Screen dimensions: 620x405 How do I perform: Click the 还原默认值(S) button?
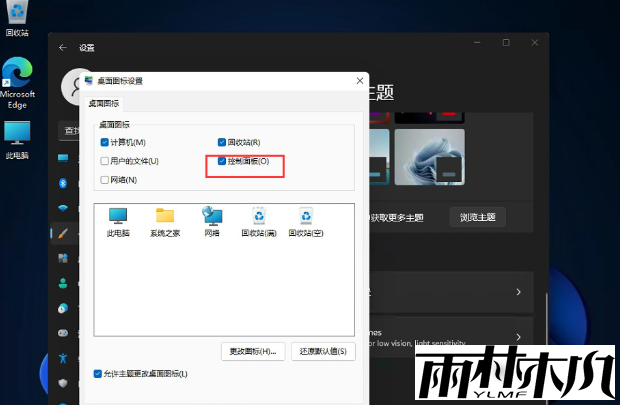(323, 351)
